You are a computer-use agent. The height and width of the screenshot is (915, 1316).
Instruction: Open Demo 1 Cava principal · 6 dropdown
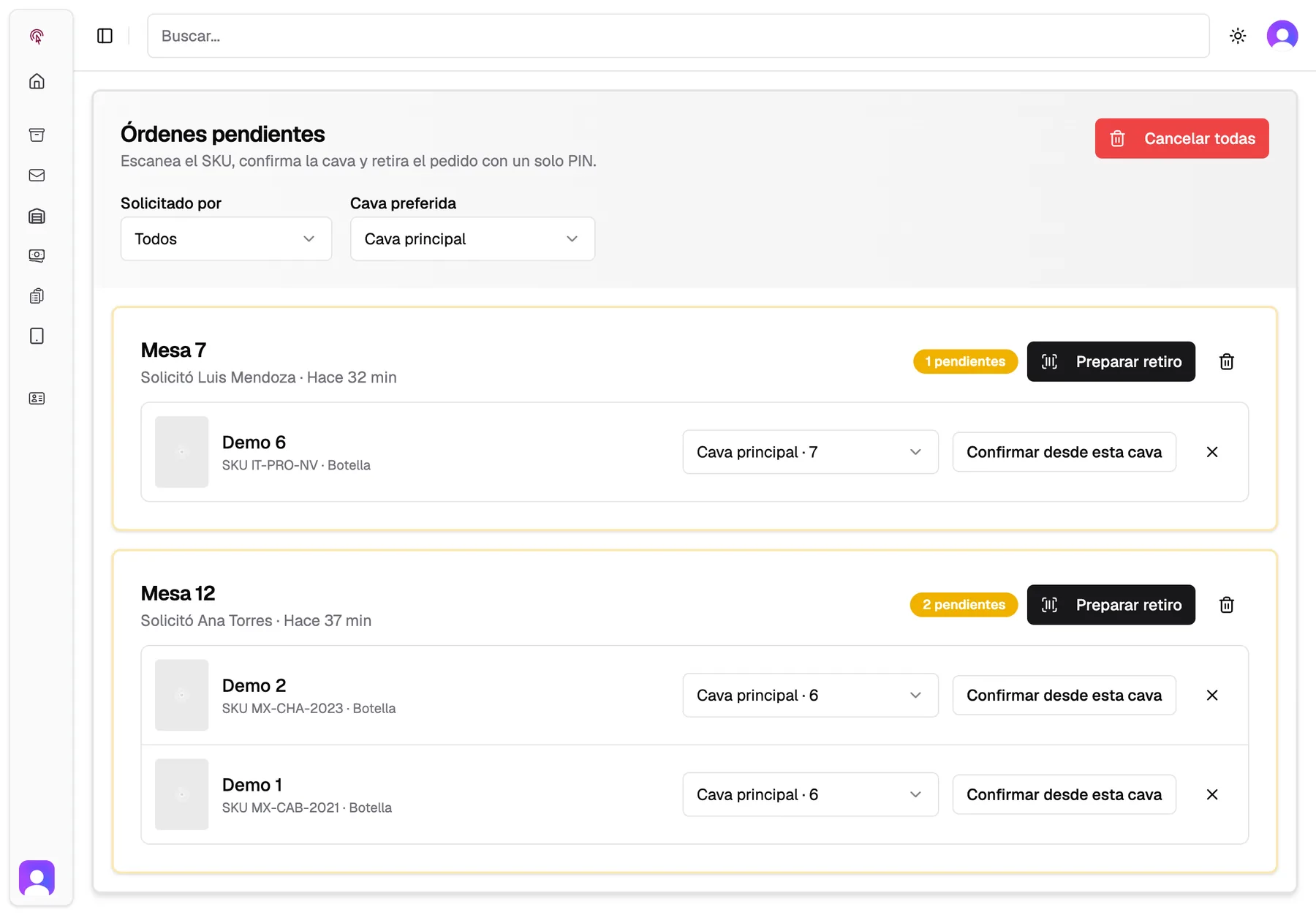click(810, 794)
